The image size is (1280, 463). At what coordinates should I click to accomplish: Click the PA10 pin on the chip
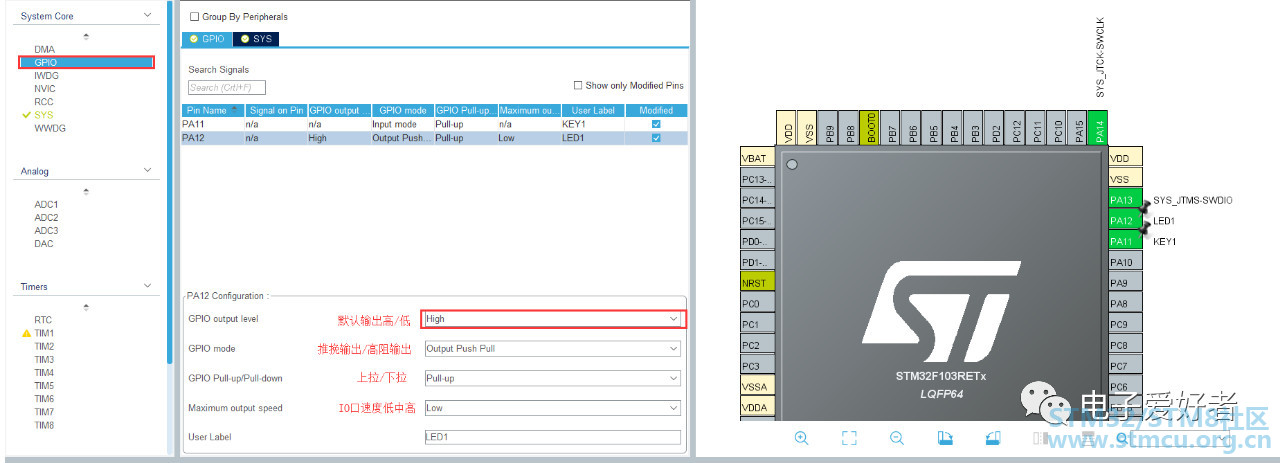(x=1125, y=262)
